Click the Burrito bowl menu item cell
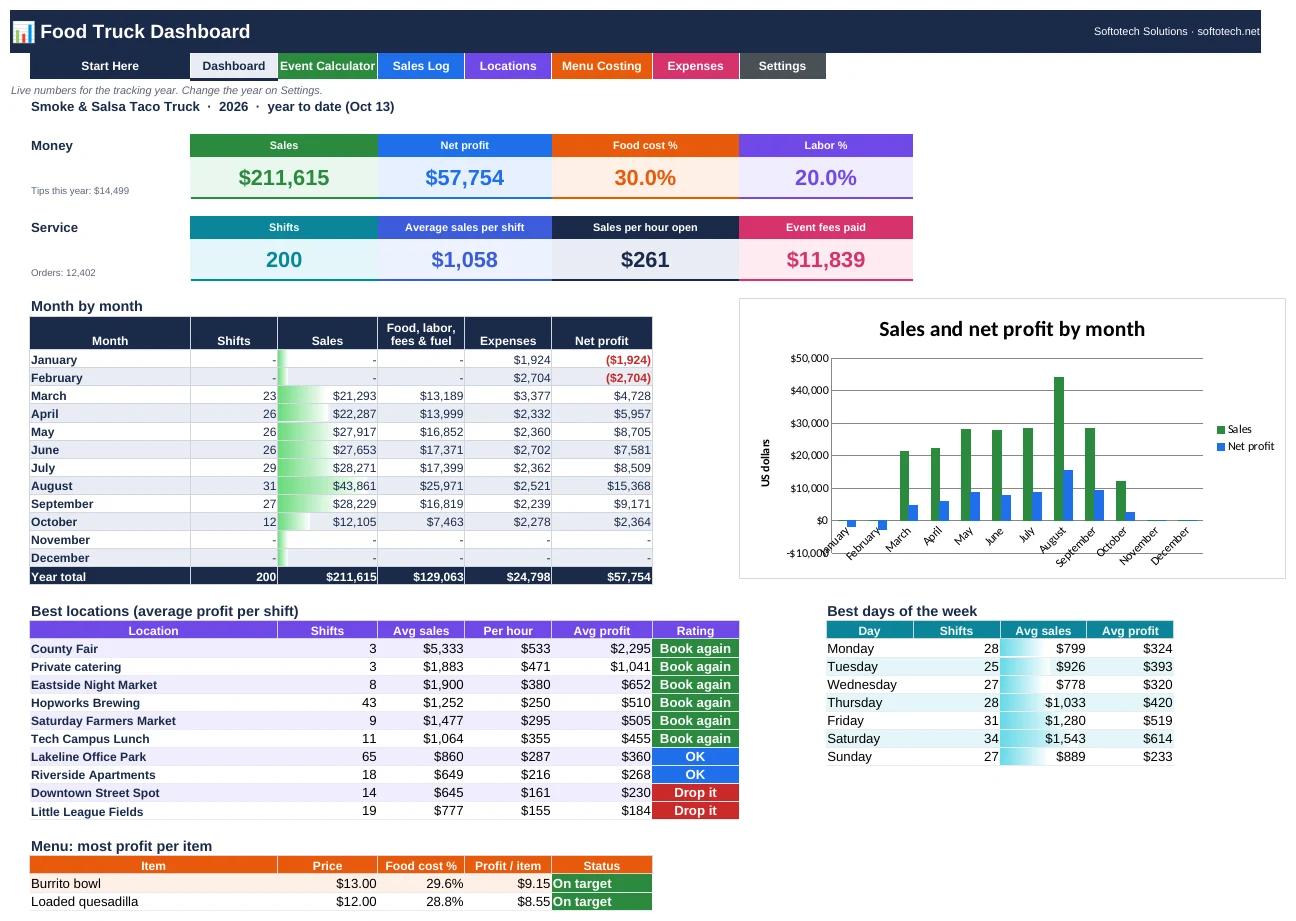 154,884
